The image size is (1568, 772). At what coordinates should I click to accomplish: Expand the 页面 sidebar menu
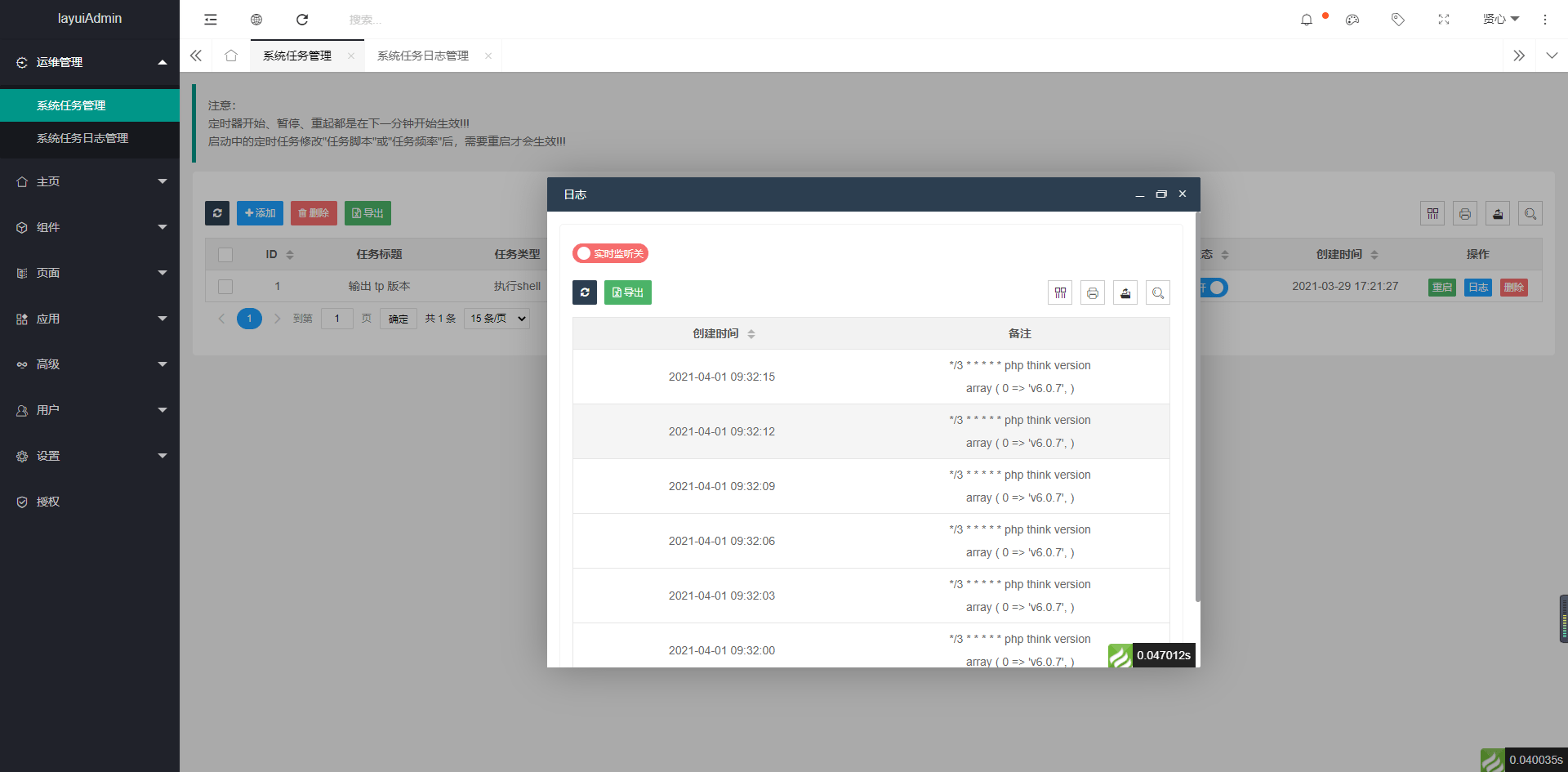click(90, 273)
